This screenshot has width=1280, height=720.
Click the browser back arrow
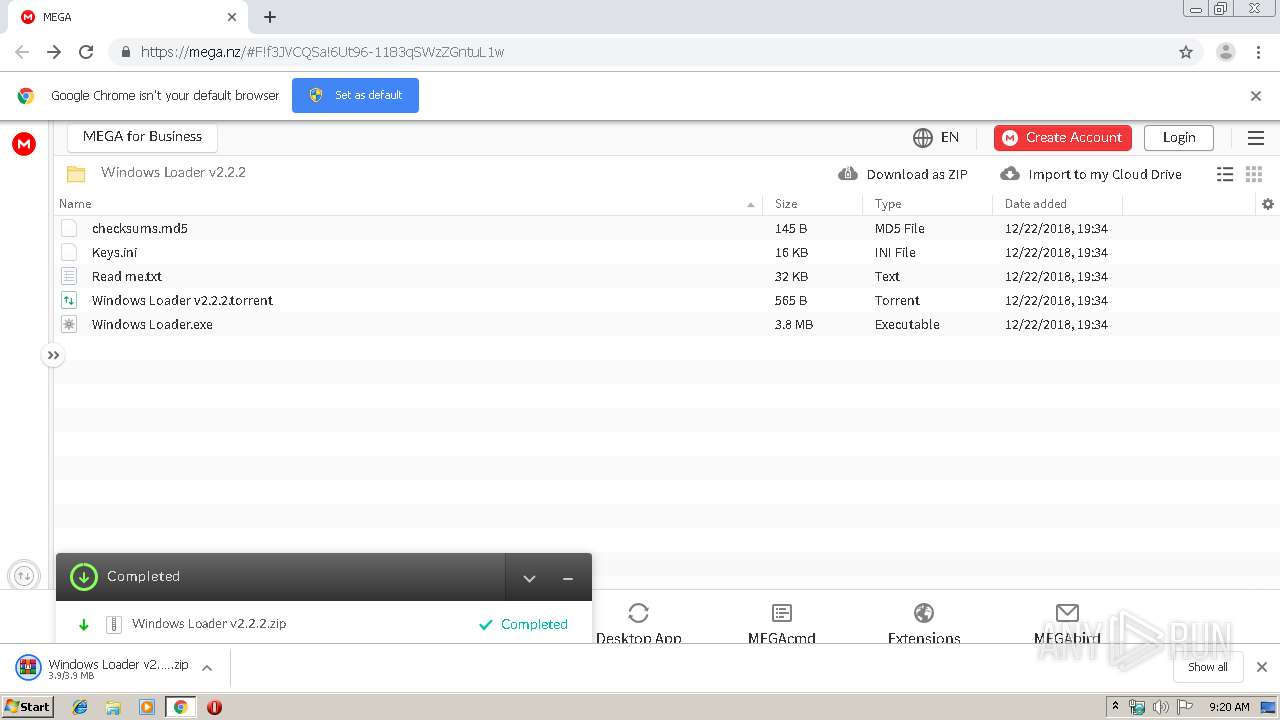pyautogui.click(x=22, y=52)
